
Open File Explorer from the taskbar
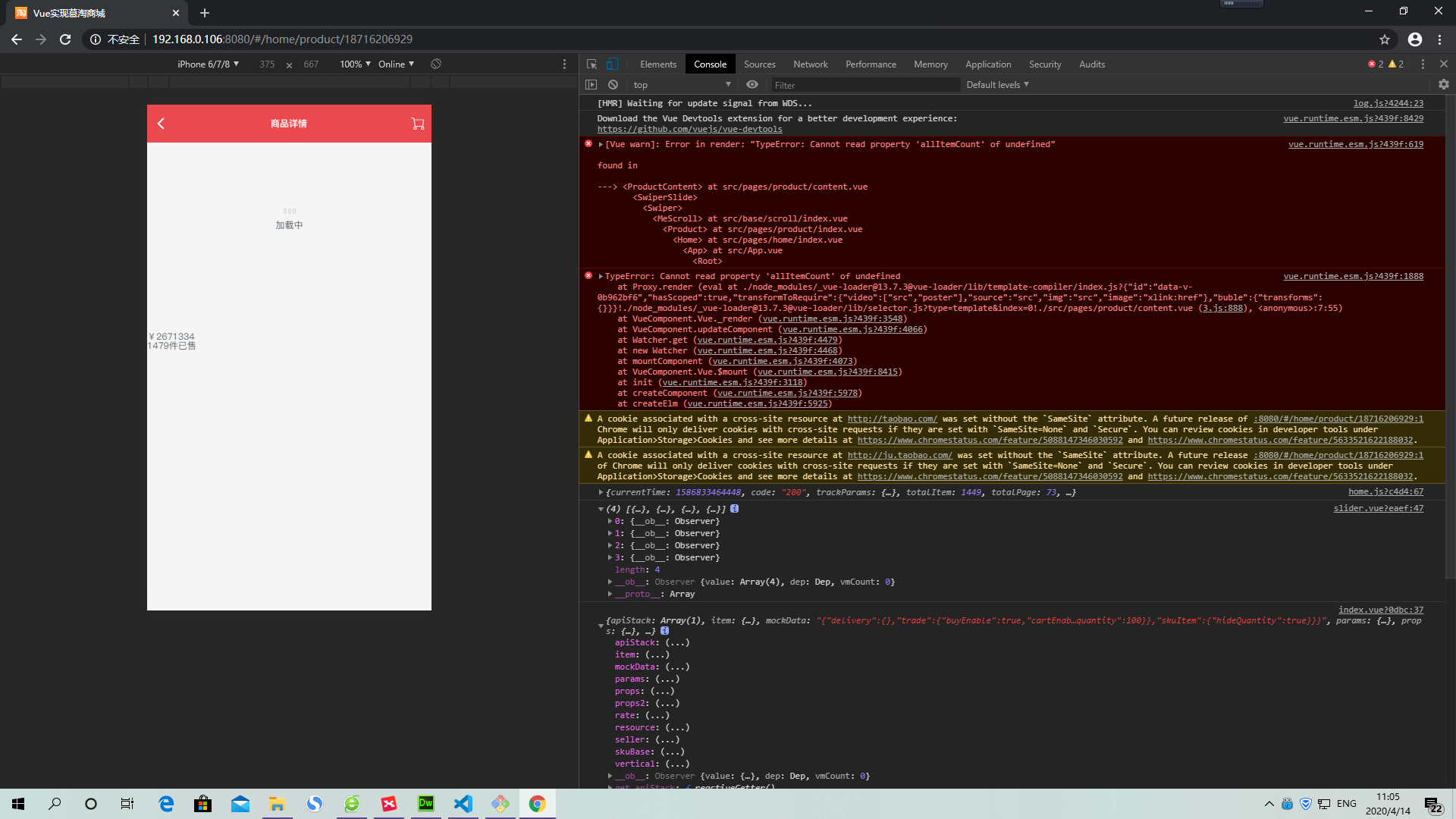[x=278, y=804]
